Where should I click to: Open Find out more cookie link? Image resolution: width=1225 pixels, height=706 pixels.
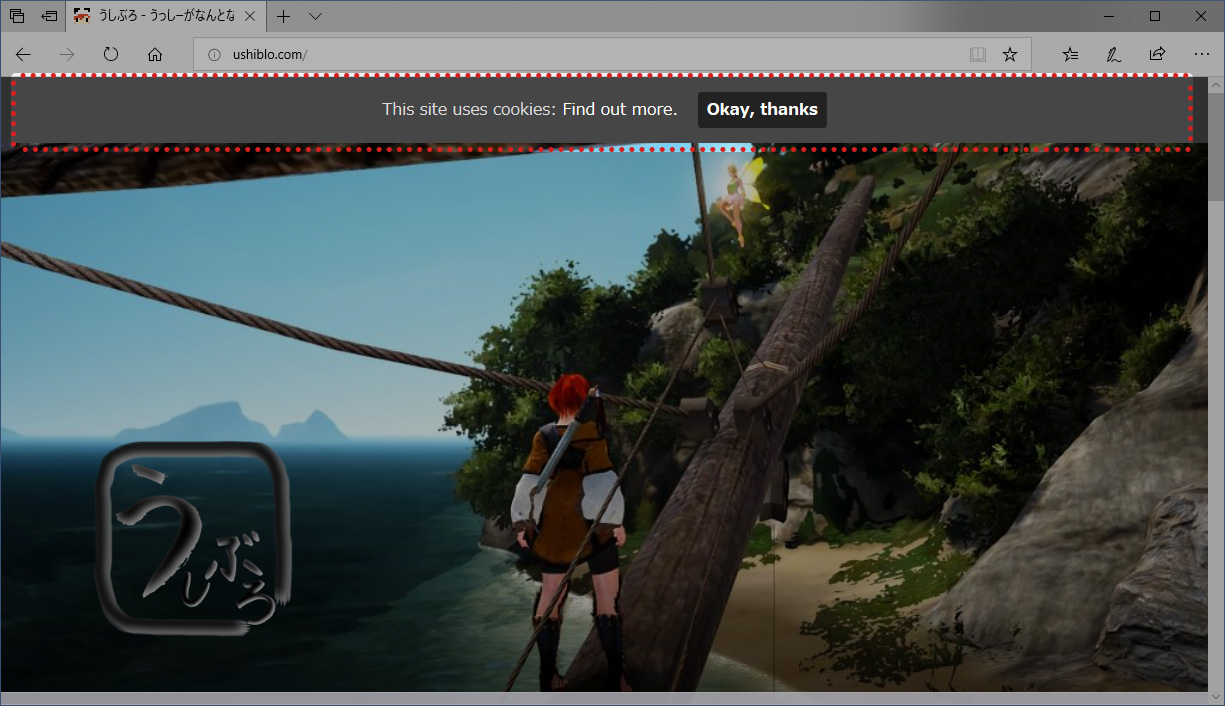[619, 110]
